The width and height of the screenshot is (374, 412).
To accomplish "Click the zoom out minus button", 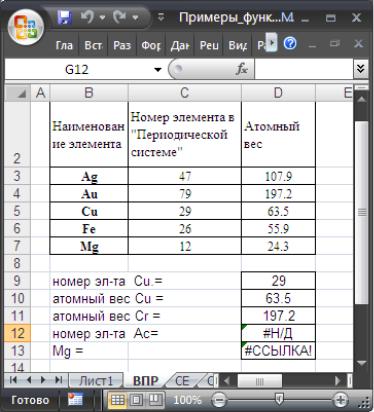I will [x=219, y=400].
